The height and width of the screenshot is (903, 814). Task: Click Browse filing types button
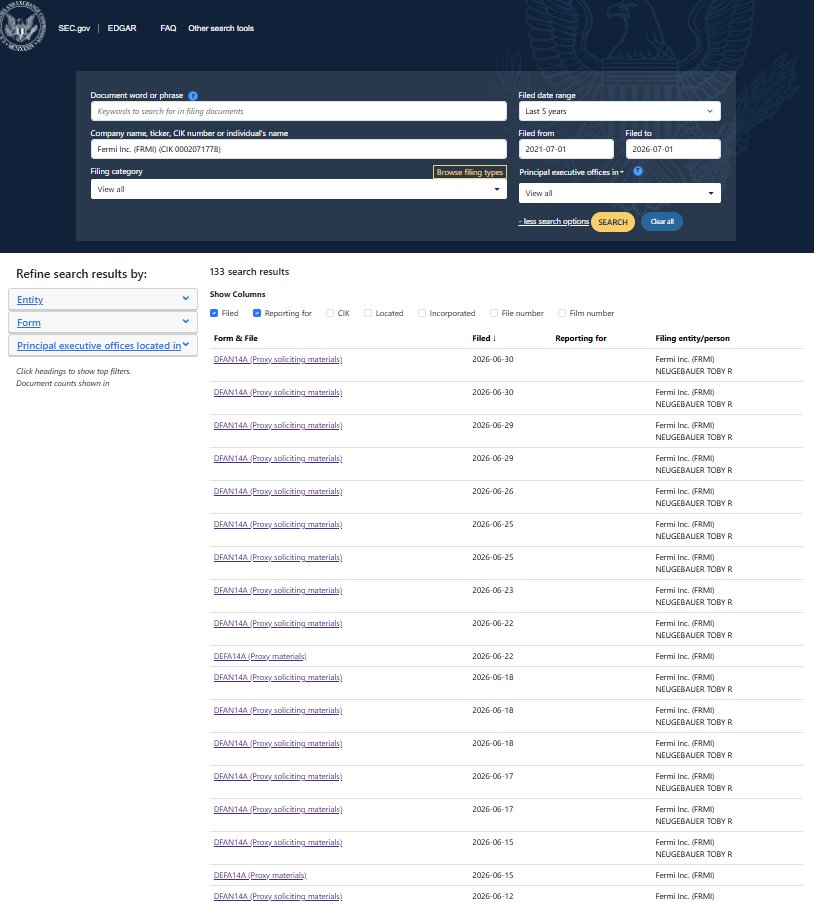pos(470,172)
